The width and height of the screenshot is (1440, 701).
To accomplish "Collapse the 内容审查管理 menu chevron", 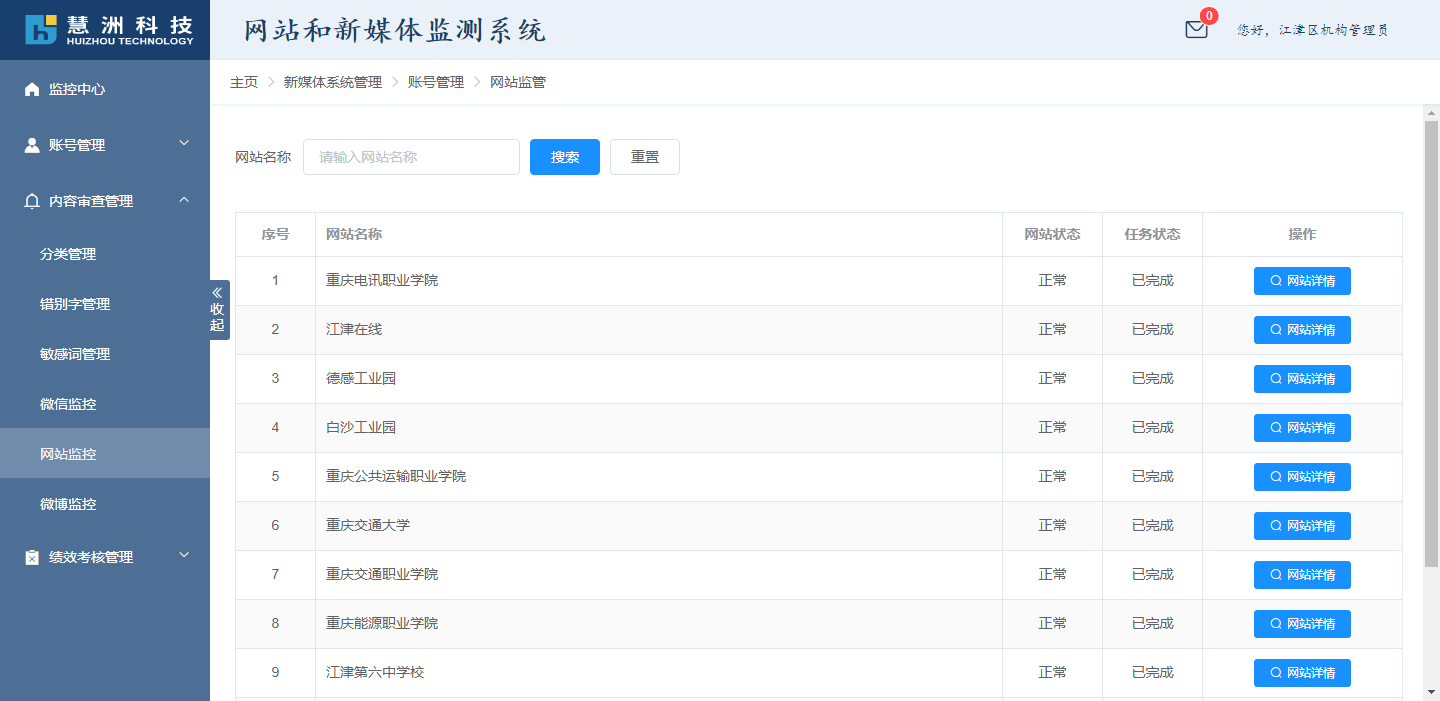I will pyautogui.click(x=184, y=200).
